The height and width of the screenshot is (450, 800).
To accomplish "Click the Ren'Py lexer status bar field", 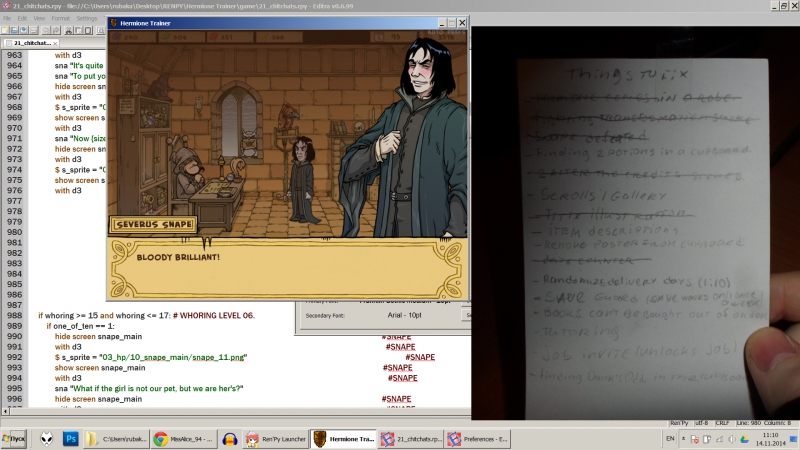I will [679, 423].
